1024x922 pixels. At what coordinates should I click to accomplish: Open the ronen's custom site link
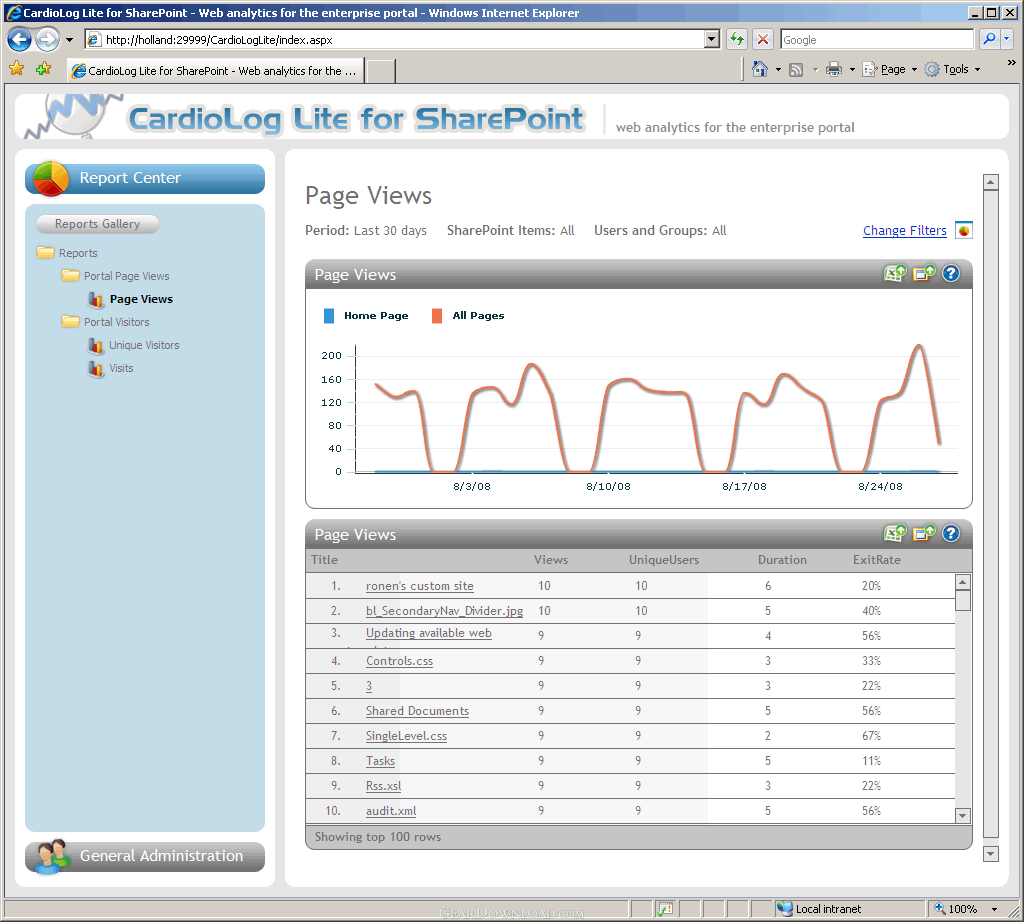pyautogui.click(x=419, y=586)
